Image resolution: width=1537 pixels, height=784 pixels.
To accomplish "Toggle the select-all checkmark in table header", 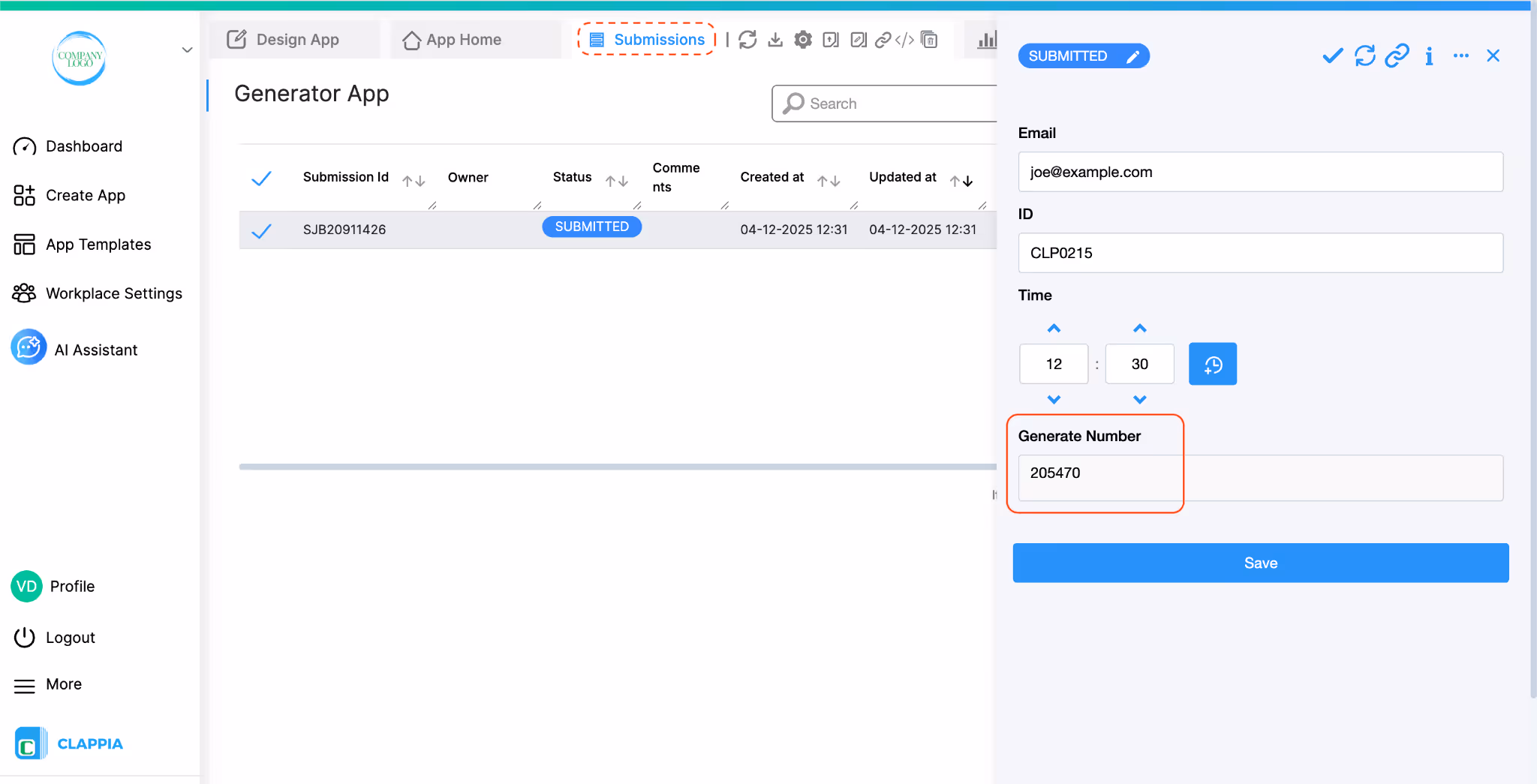I will [261, 179].
